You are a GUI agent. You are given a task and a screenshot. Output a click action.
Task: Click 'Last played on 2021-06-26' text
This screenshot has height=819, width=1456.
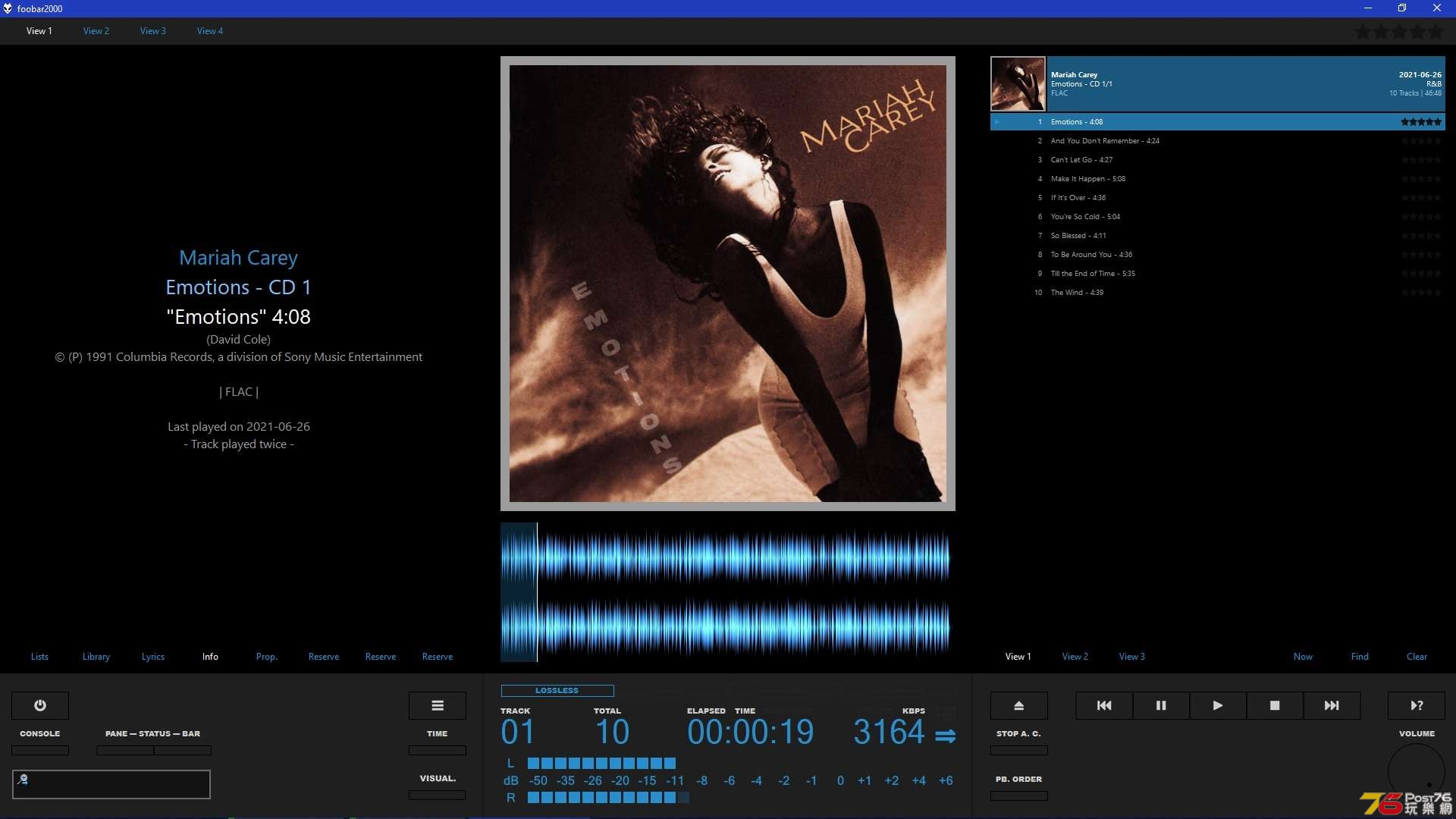pyautogui.click(x=238, y=427)
